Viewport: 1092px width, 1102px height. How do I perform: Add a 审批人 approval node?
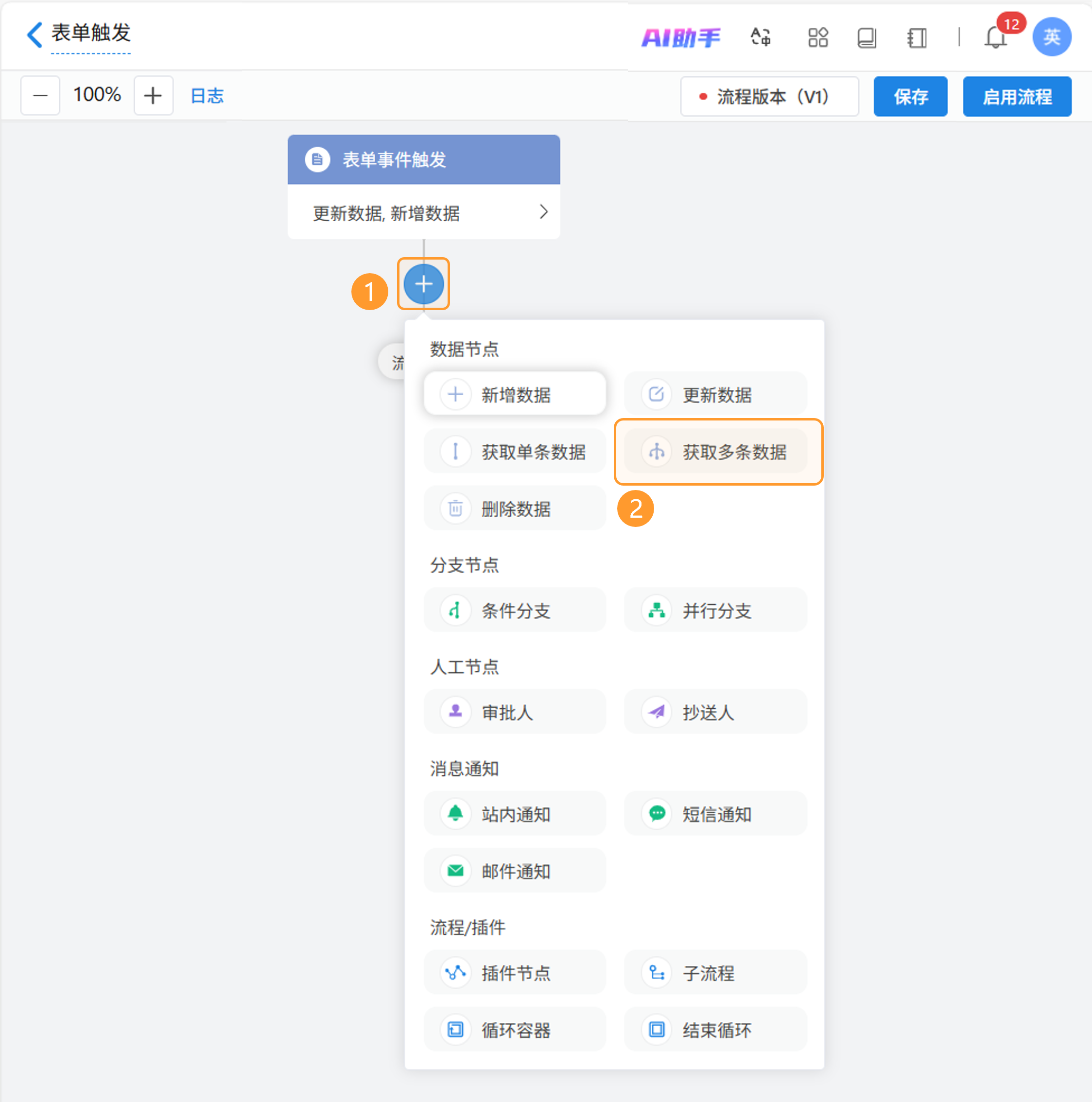514,712
